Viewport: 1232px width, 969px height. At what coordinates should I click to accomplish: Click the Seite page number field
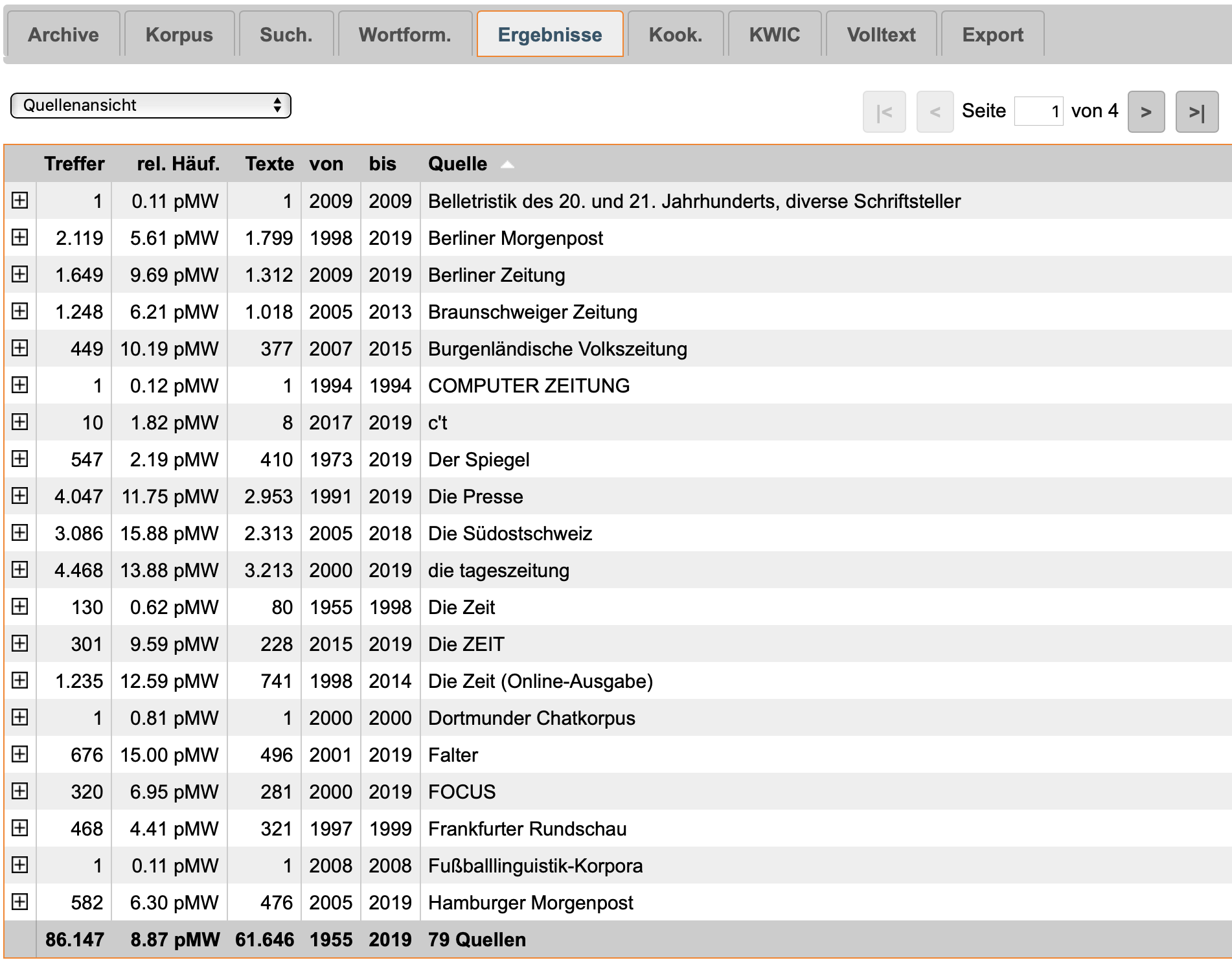pos(1038,111)
